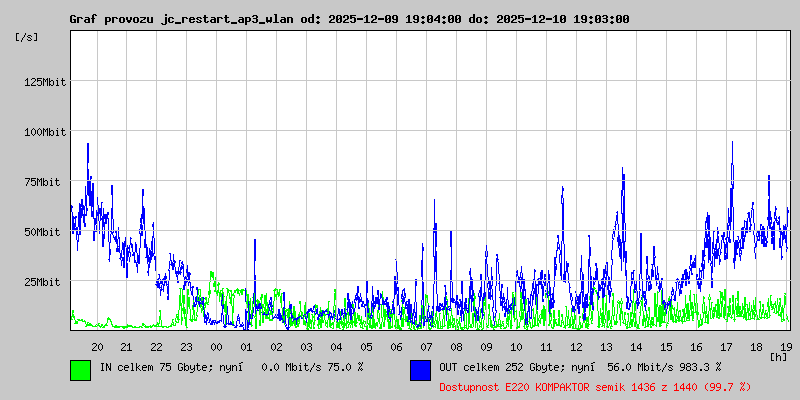Click the 125Mbit y-axis label
The width and height of the screenshot is (800, 400).
(44, 82)
